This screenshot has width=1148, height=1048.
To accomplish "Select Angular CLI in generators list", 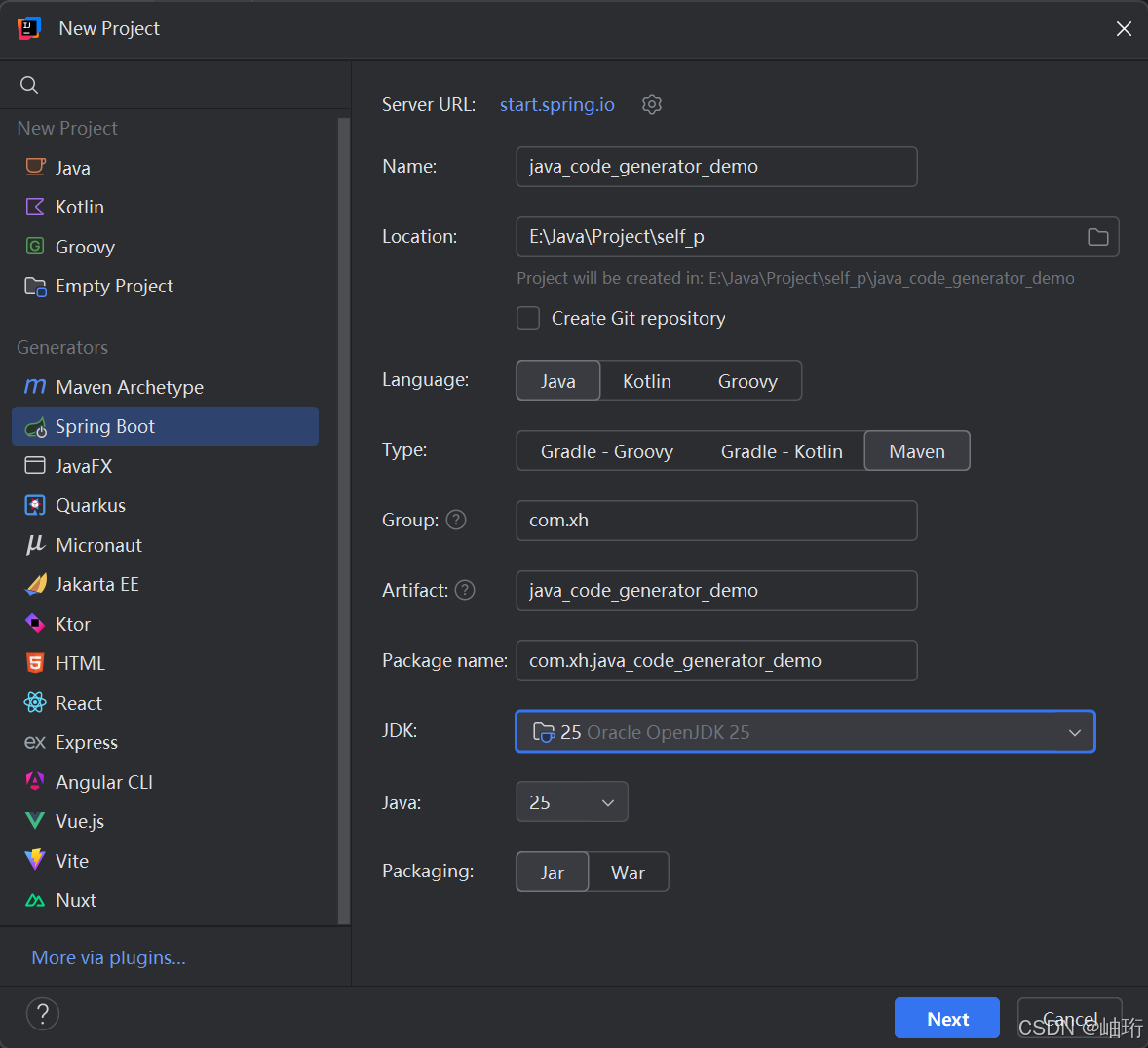I will 166,782.
